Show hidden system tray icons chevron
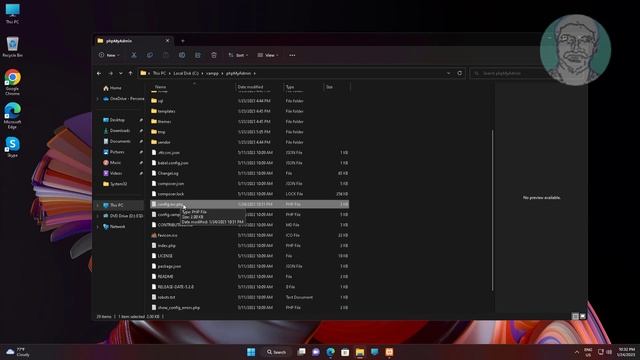Screen dimensions: 640x360 577,352
